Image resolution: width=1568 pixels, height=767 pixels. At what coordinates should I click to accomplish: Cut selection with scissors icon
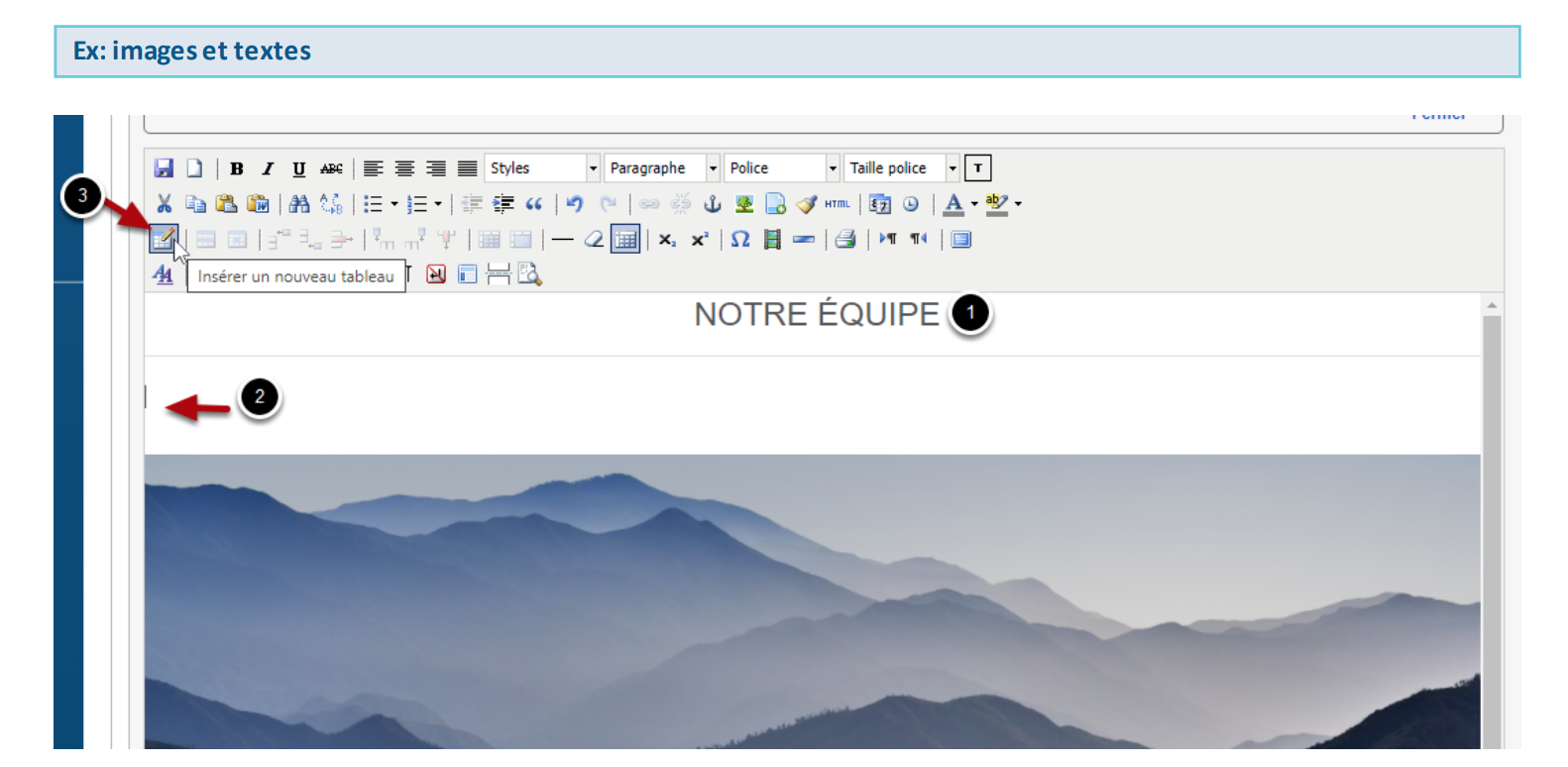point(164,204)
